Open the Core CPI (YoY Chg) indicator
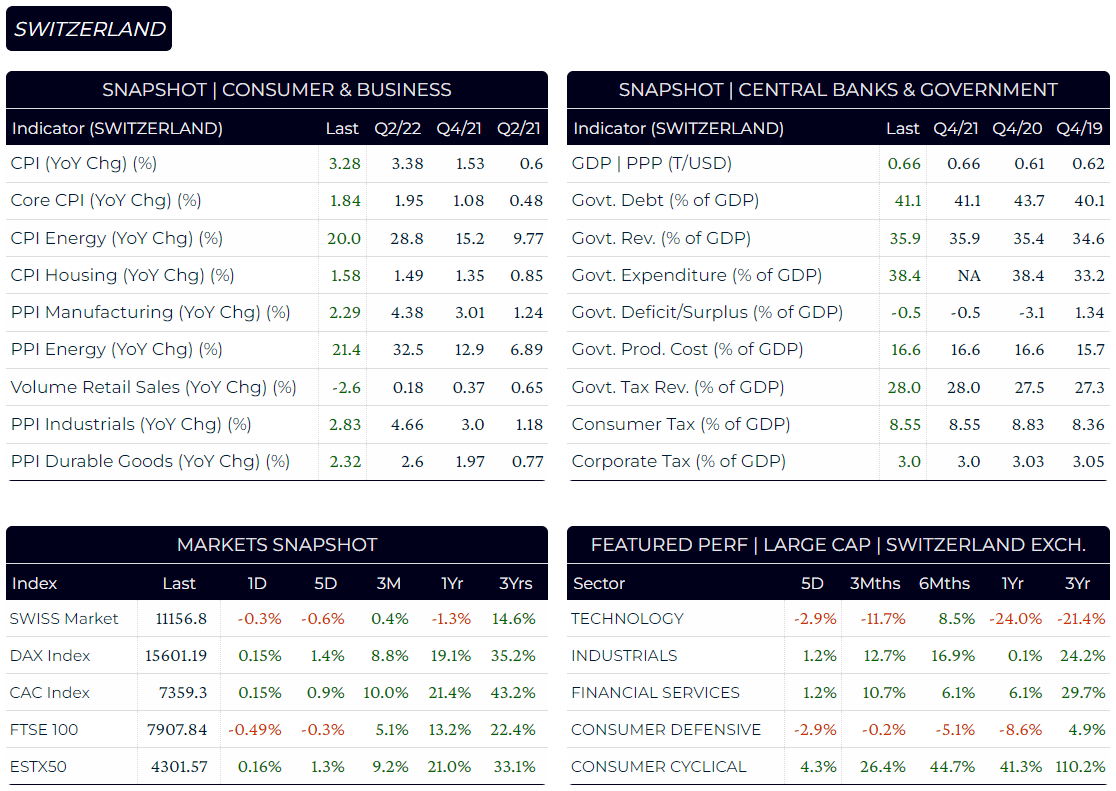 105,201
